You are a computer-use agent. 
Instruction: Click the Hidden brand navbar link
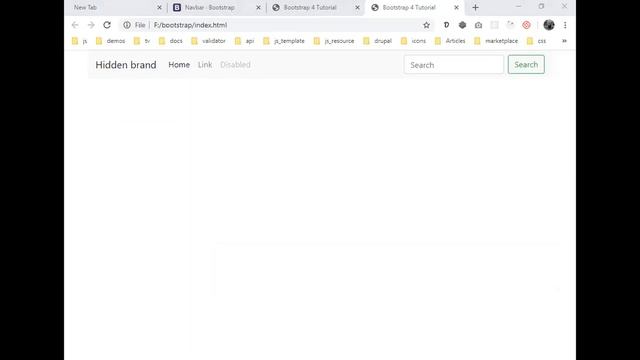click(126, 65)
